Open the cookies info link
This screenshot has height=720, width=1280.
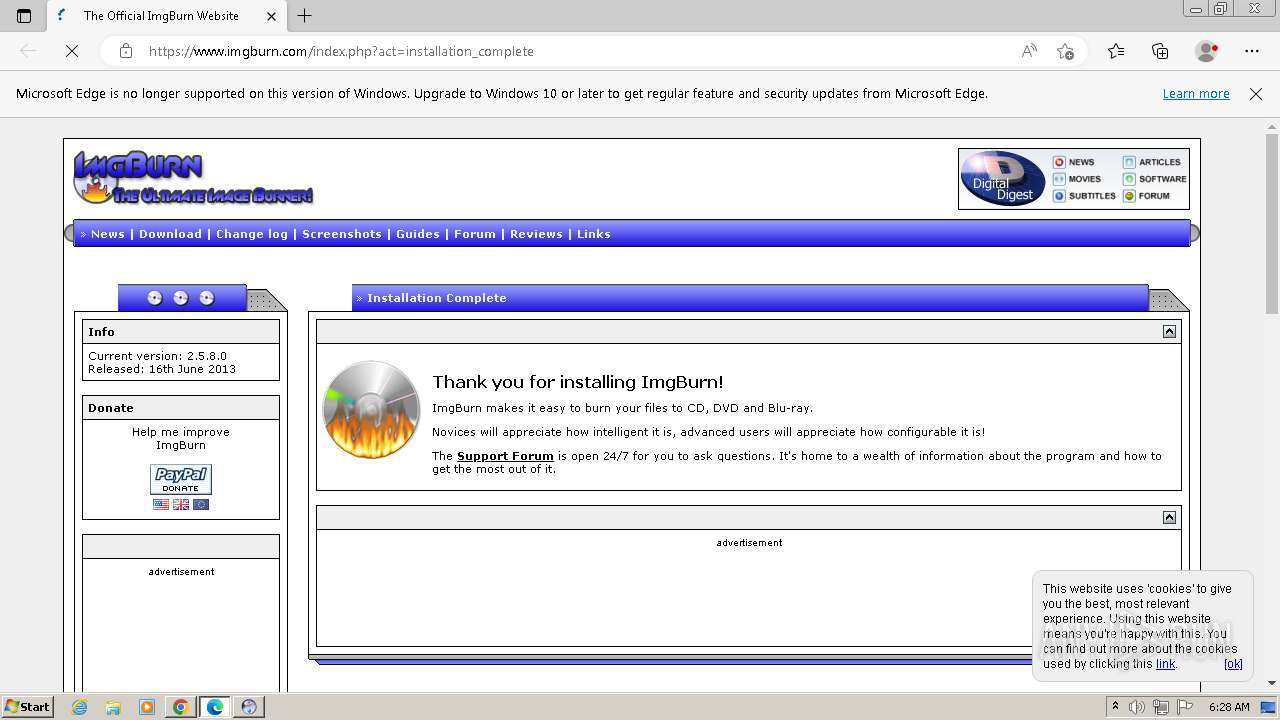pyautogui.click(x=1165, y=664)
